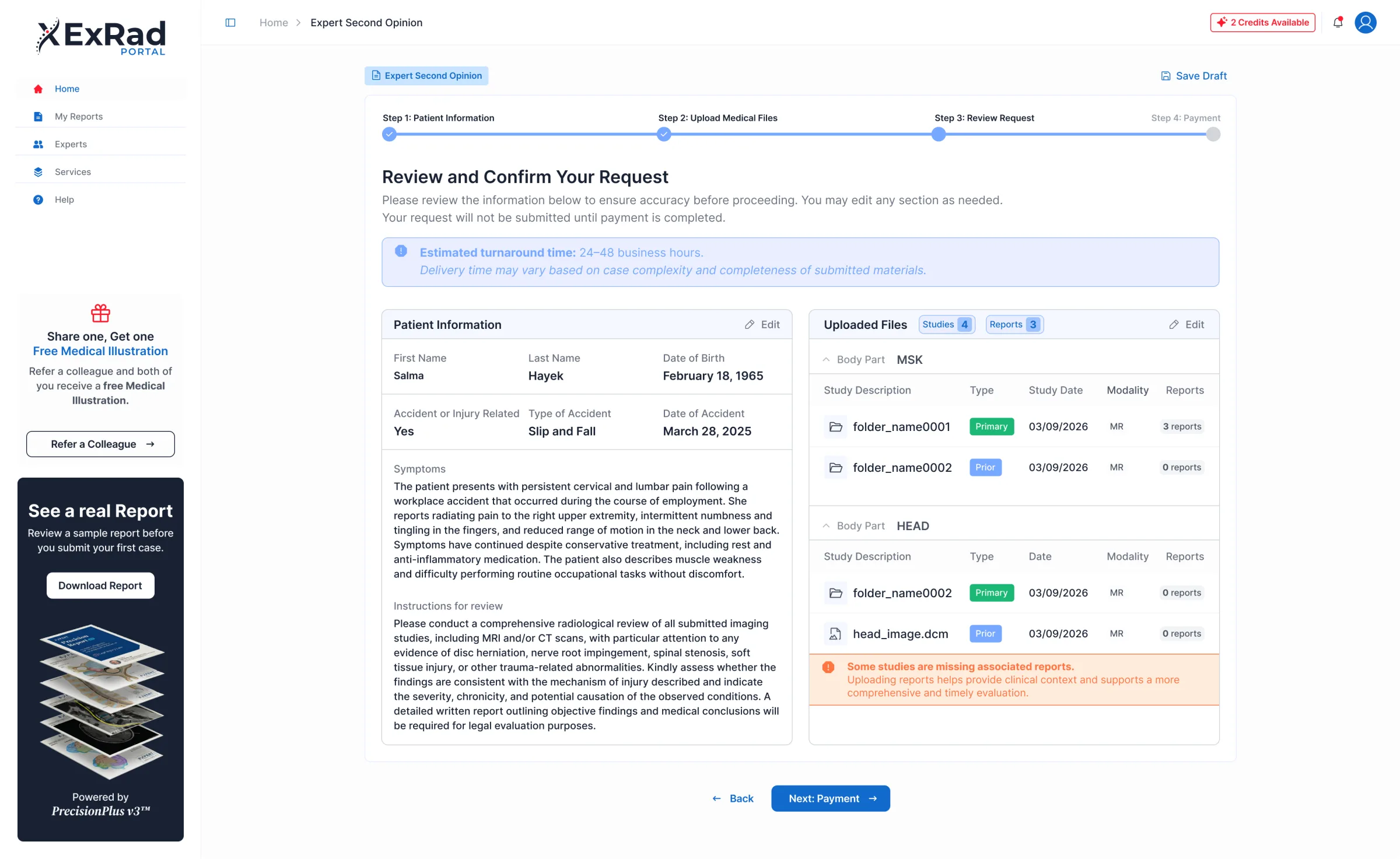Click the file icon for head_image.dcm

click(x=835, y=634)
